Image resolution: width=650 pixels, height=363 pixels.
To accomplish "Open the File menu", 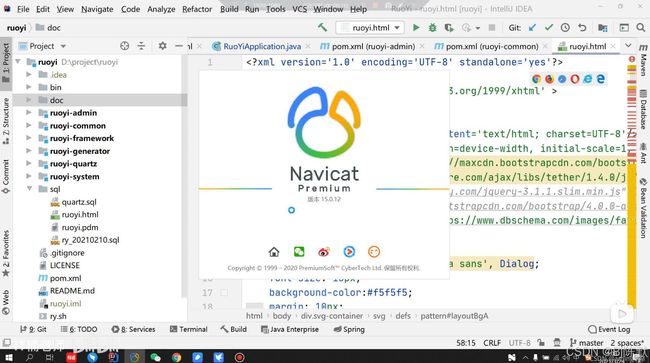I will (x=23, y=9).
